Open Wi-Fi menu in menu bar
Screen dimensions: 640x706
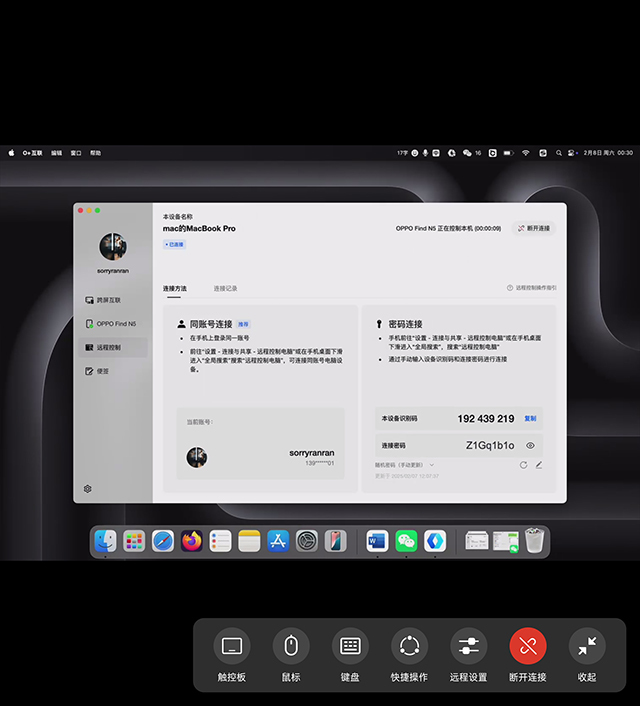click(x=526, y=153)
